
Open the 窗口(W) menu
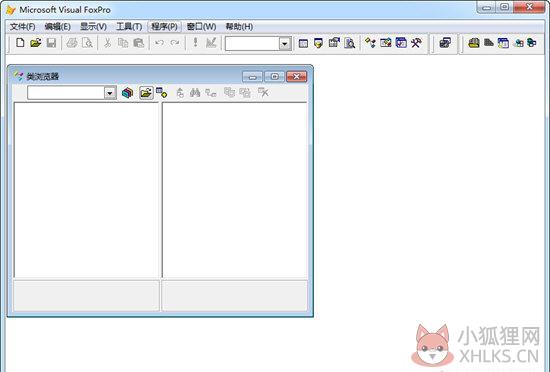coord(201,27)
